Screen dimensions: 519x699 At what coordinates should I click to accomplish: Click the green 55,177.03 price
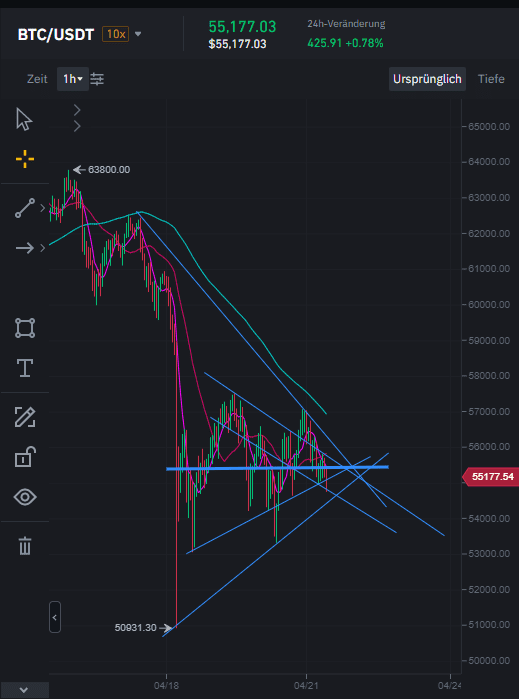click(x=243, y=27)
